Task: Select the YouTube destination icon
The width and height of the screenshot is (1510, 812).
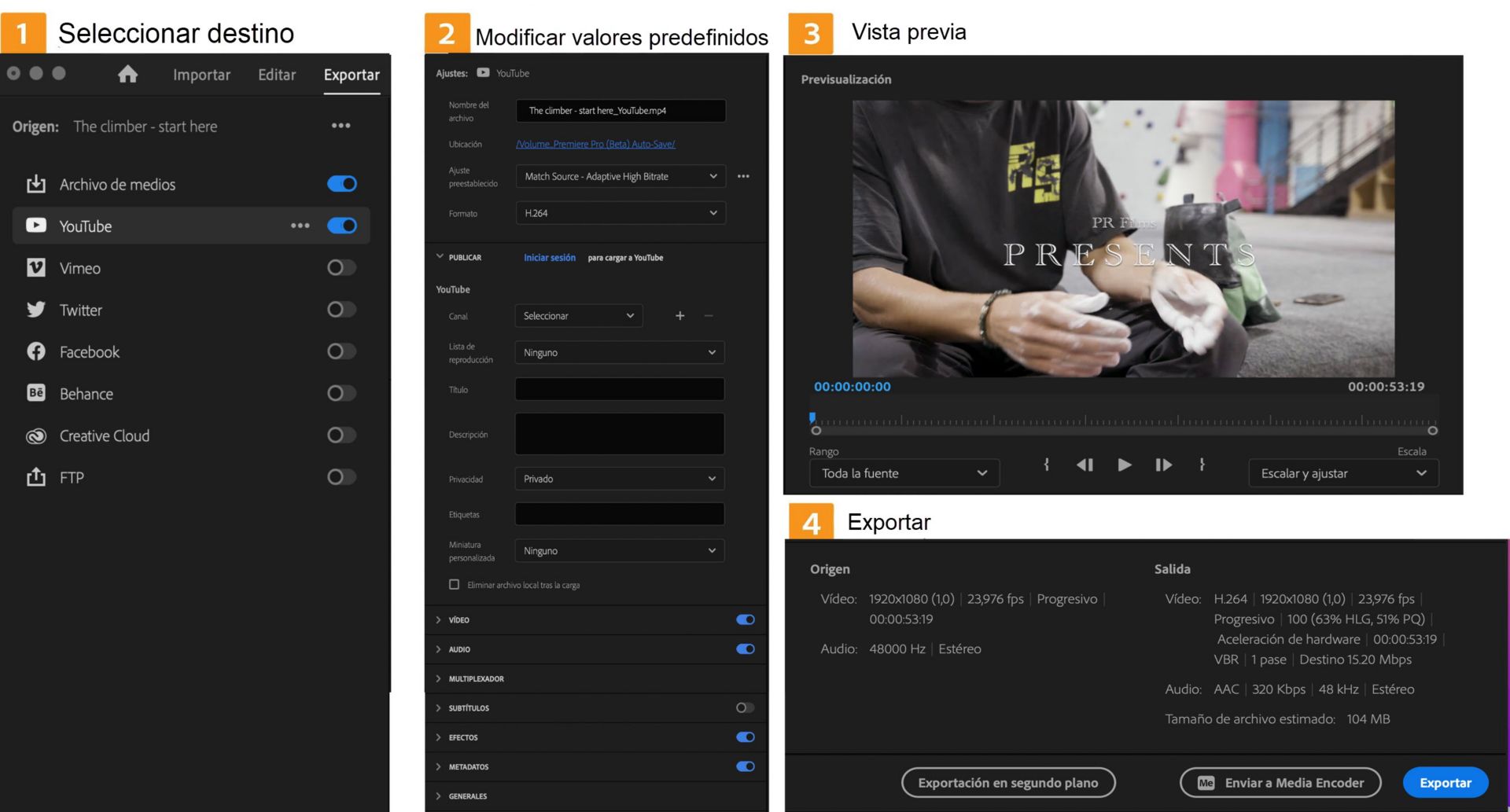Action: point(36,226)
